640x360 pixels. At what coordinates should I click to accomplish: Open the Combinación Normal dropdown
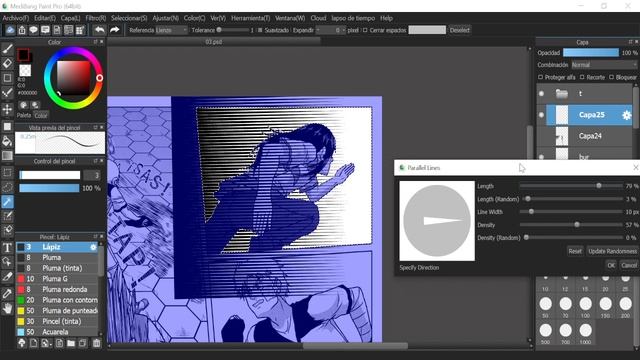[x=604, y=65]
